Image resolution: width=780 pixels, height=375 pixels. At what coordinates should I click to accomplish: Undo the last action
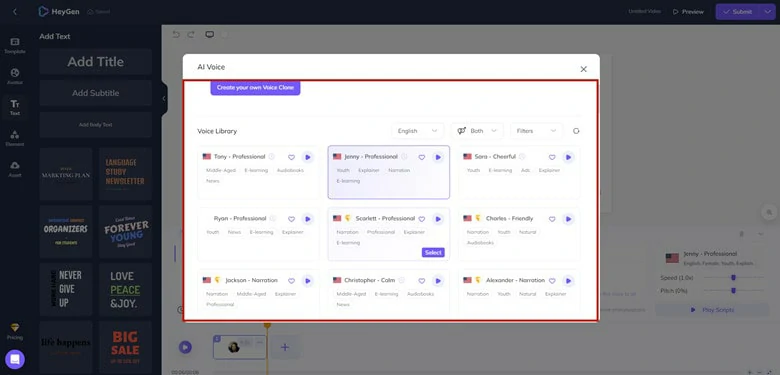[x=176, y=34]
